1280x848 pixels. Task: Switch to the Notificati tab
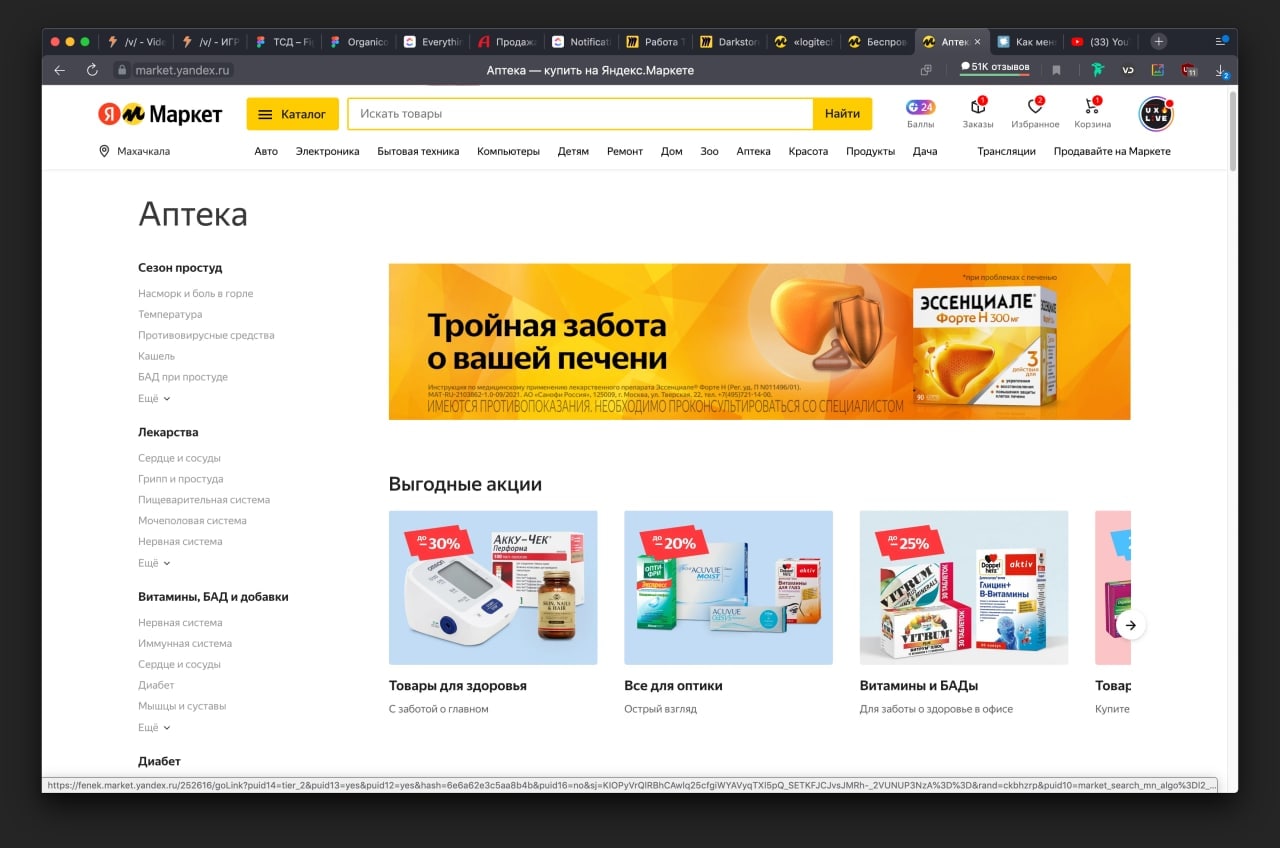[x=580, y=42]
